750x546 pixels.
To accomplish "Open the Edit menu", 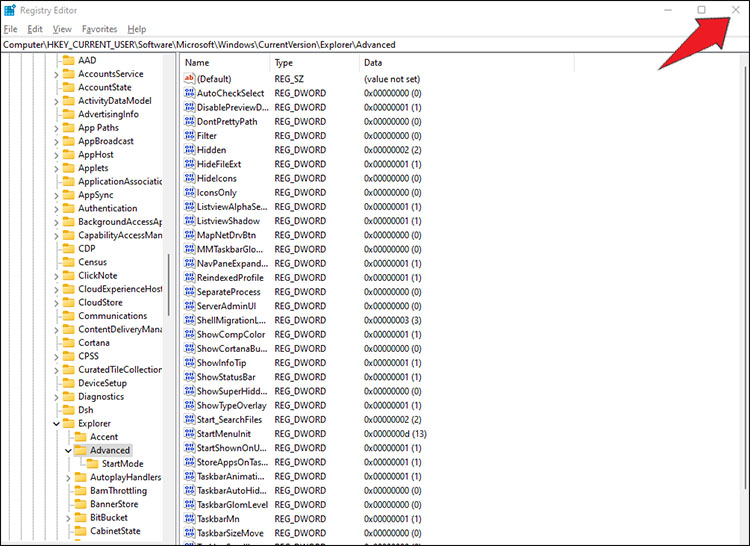I will (35, 29).
